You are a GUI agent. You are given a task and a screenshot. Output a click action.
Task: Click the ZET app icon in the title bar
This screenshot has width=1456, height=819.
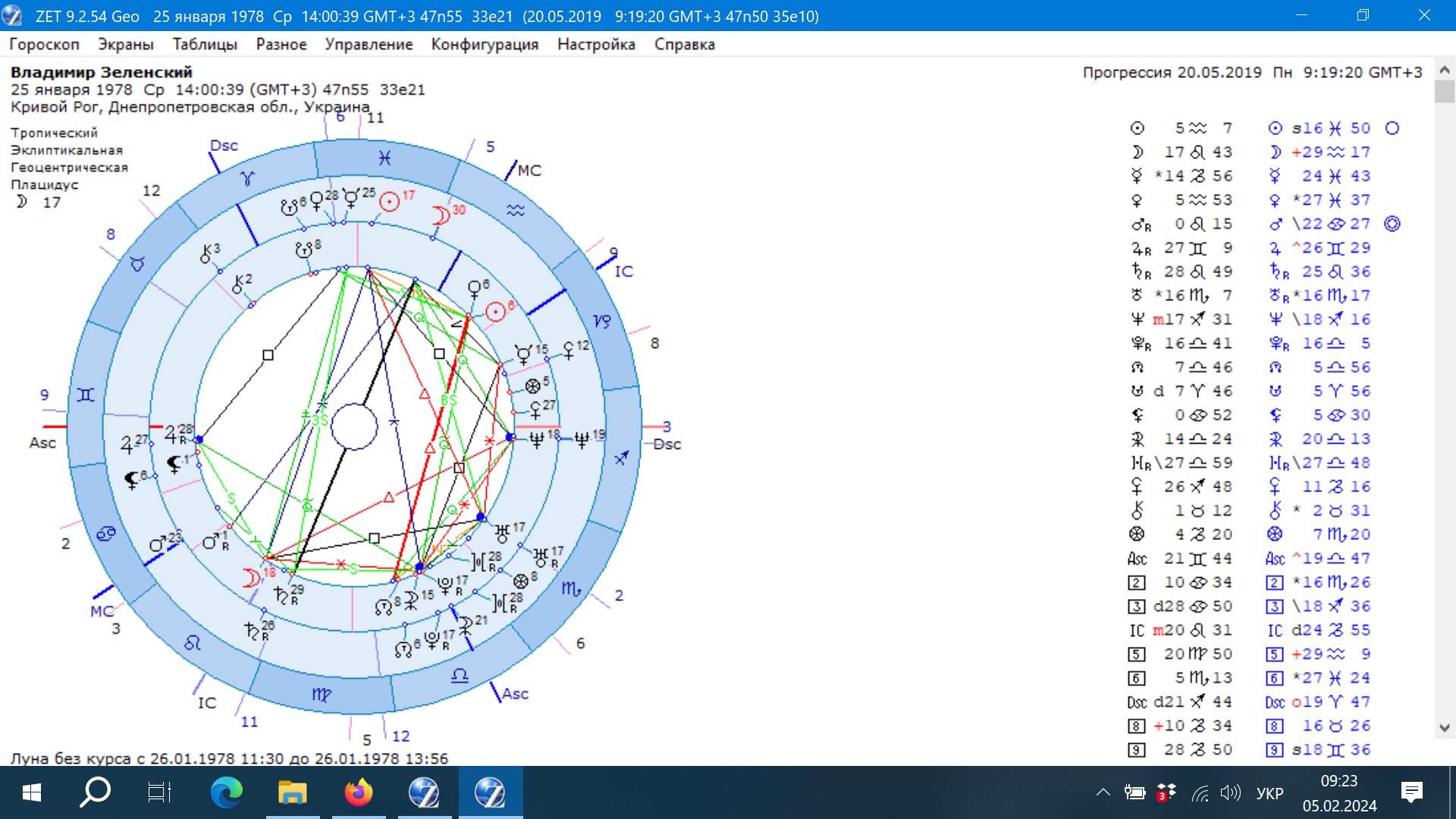[x=13, y=15]
